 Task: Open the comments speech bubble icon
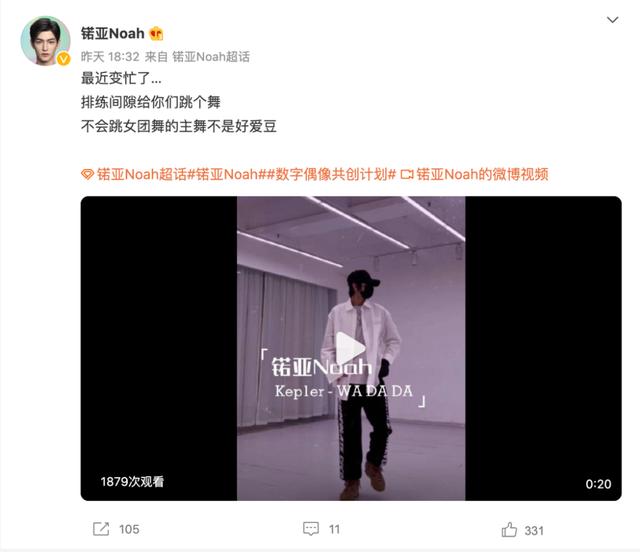pyautogui.click(x=311, y=529)
